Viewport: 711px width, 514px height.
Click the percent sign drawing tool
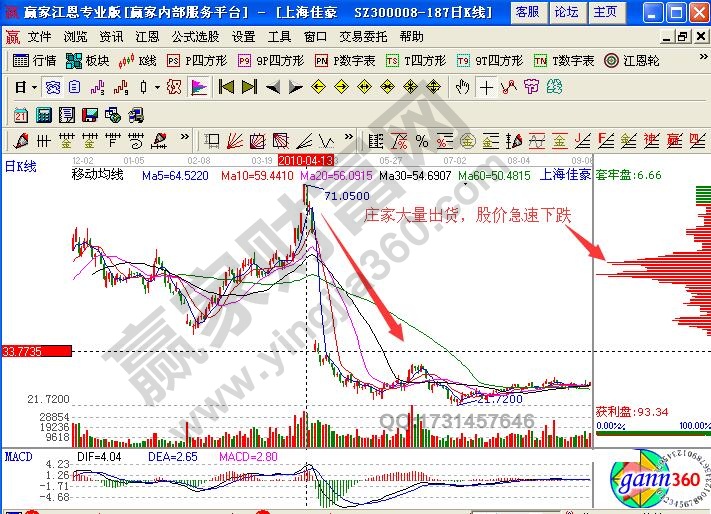pos(421,140)
